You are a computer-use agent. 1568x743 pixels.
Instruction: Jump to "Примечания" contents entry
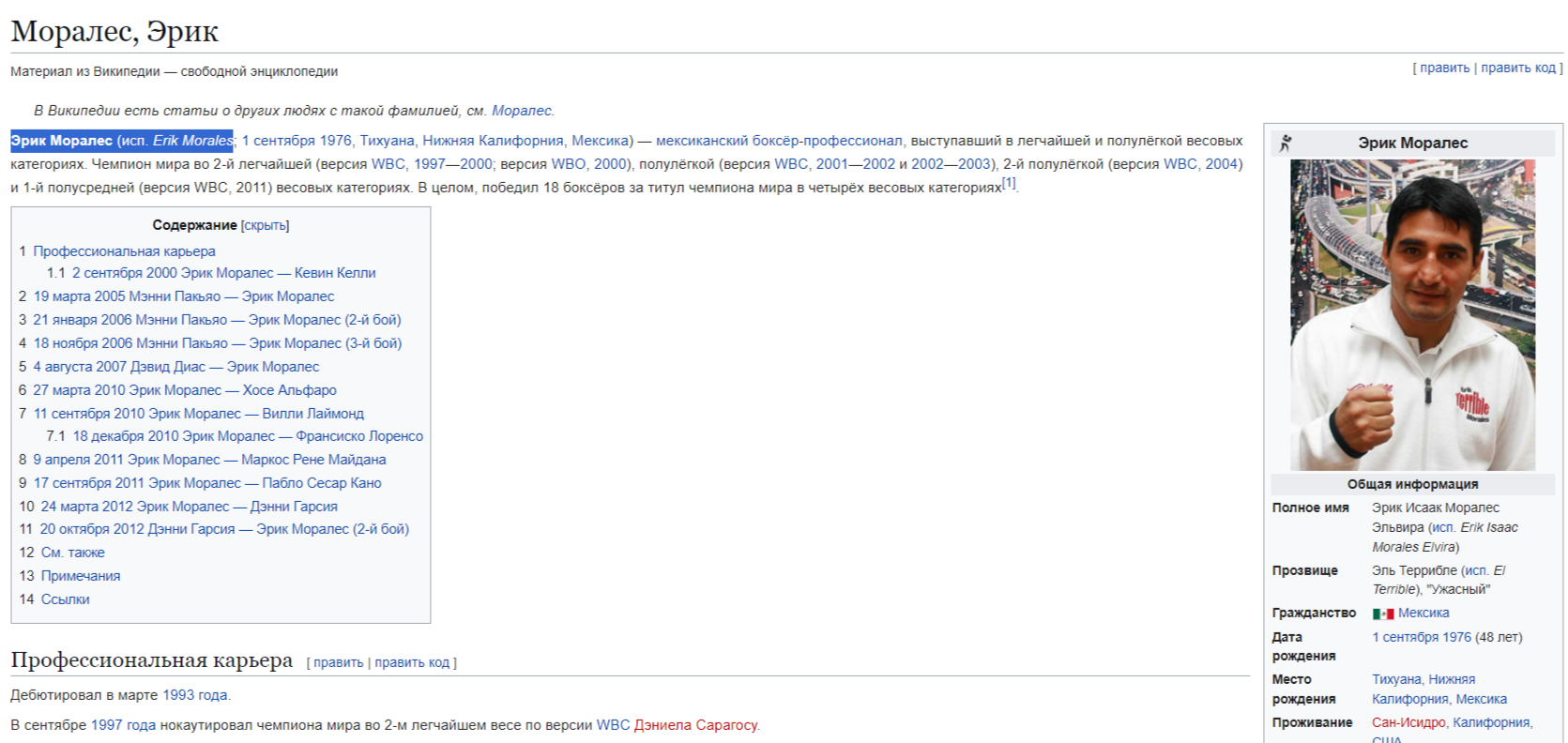(x=81, y=576)
